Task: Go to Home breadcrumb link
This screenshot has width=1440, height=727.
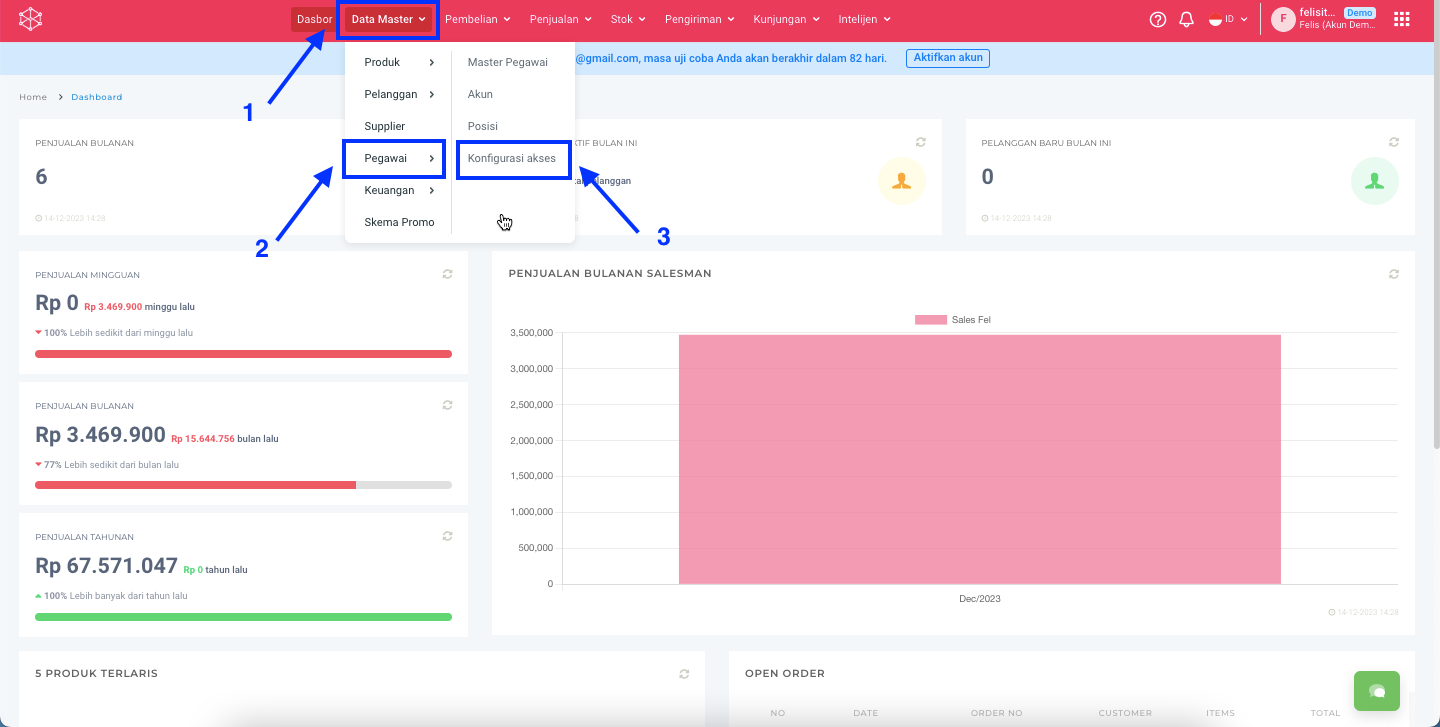Action: (33, 97)
